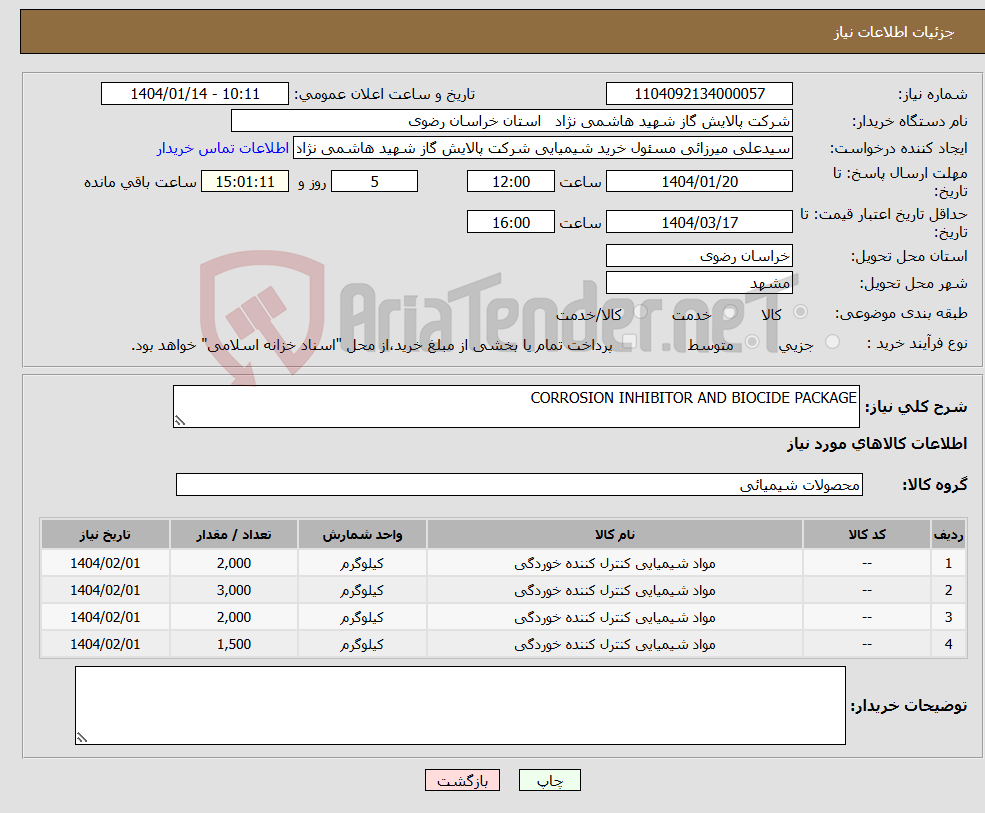Click the delivery city field مشهد
985x813 pixels.
pyautogui.click(x=699, y=283)
